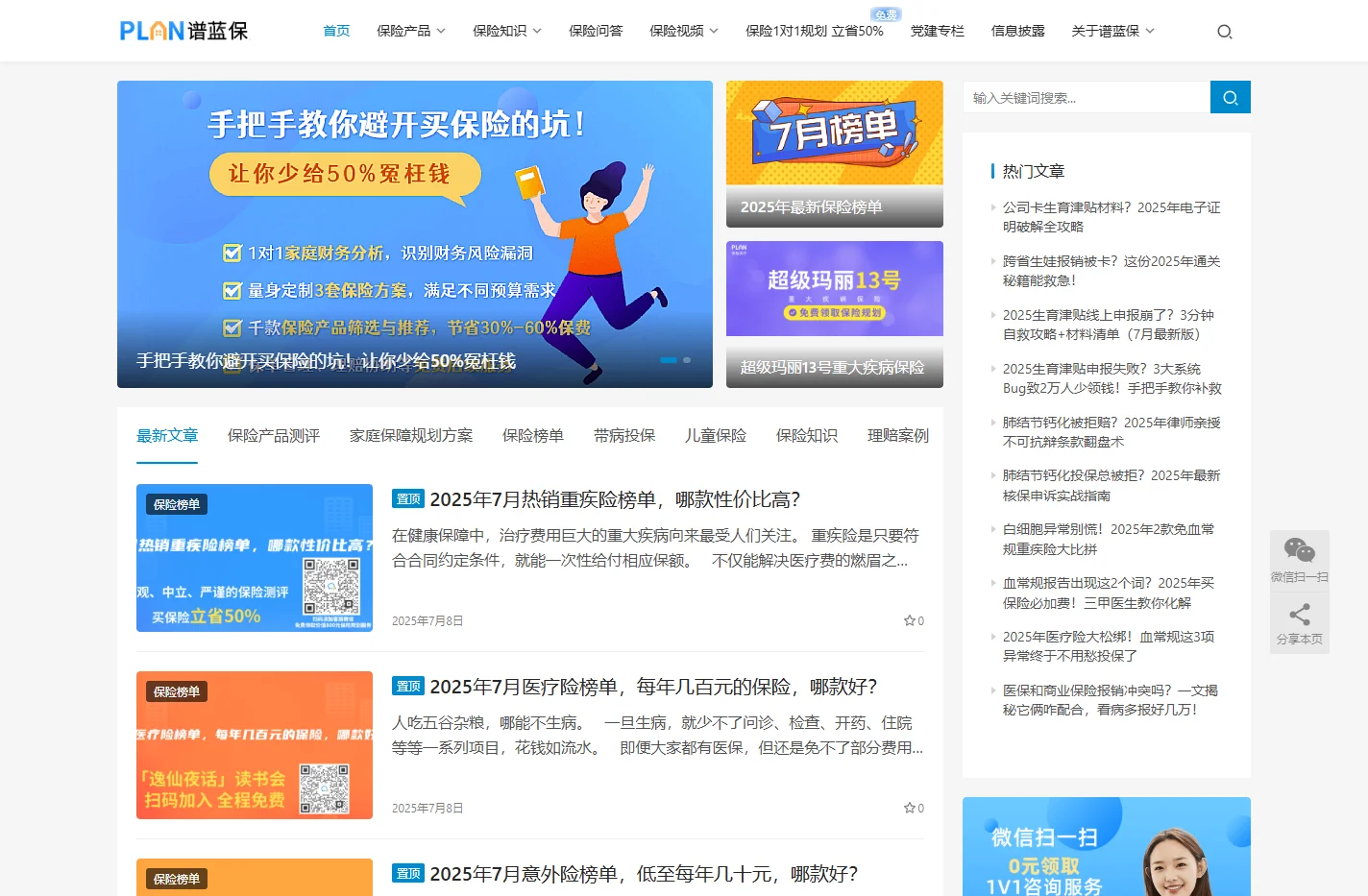Open hot article 肺结节钙化被拒赔
Viewport: 1368px width, 896px height.
tap(1111, 432)
